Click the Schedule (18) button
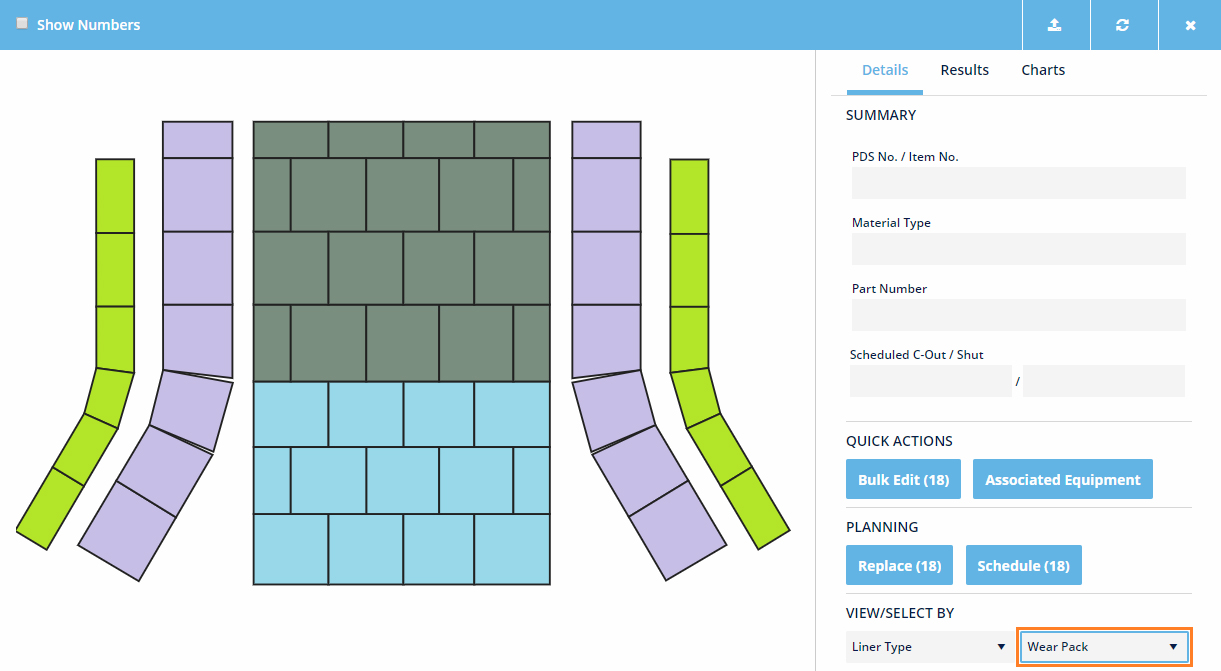 click(x=1023, y=566)
